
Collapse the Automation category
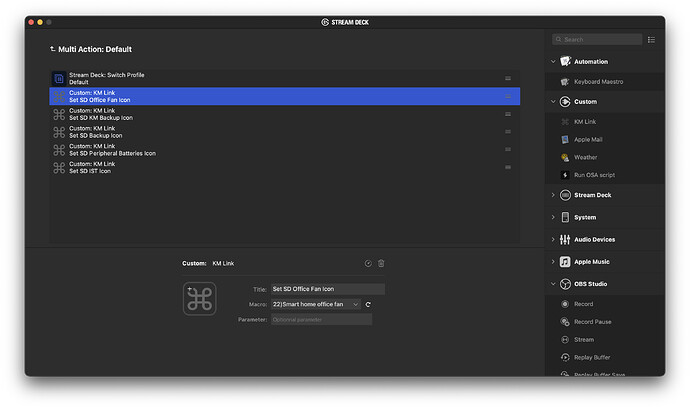click(553, 62)
